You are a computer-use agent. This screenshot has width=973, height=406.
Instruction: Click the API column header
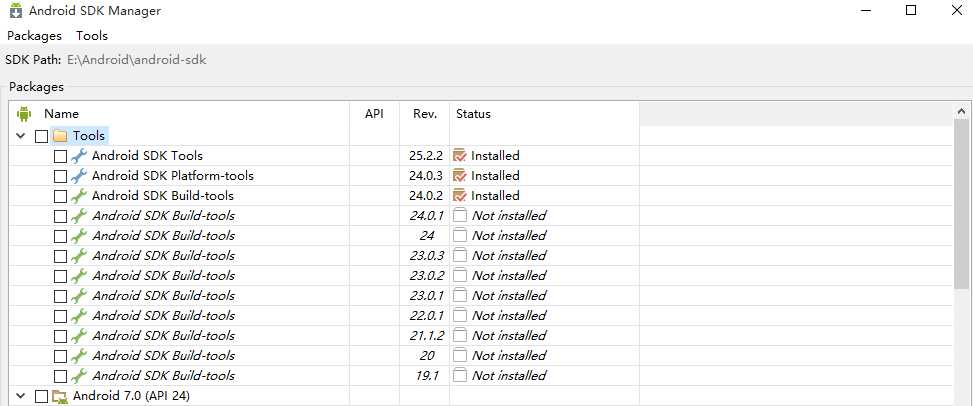(374, 114)
